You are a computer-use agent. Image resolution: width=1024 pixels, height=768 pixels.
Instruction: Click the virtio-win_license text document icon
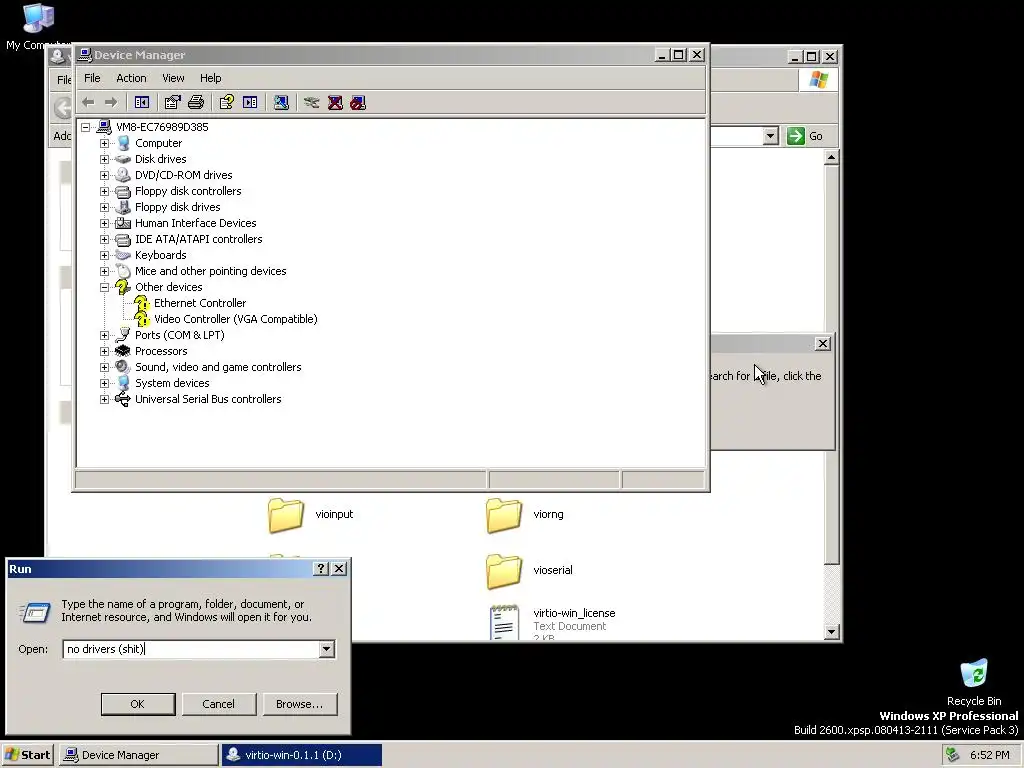pyautogui.click(x=504, y=622)
